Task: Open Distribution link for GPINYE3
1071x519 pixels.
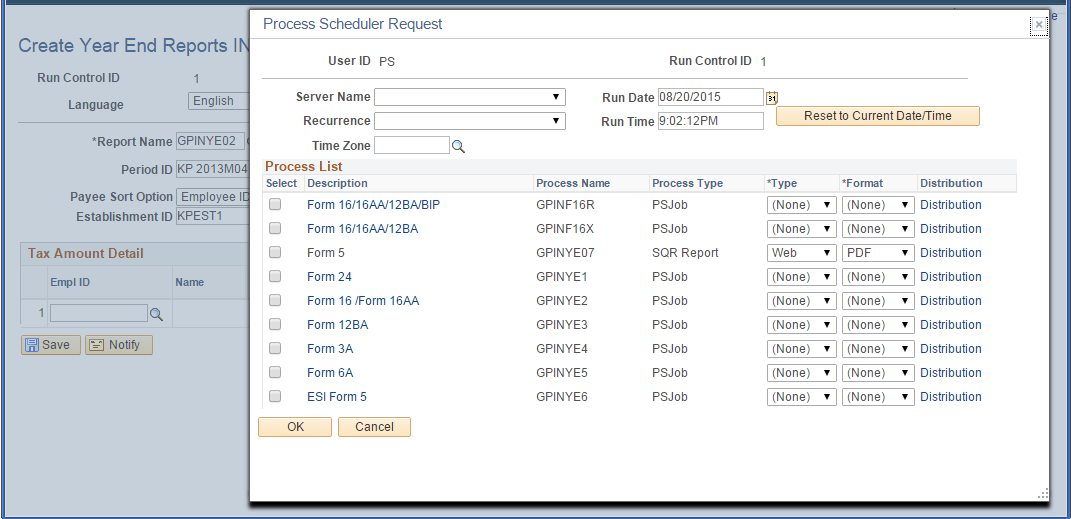Action: click(x=951, y=324)
